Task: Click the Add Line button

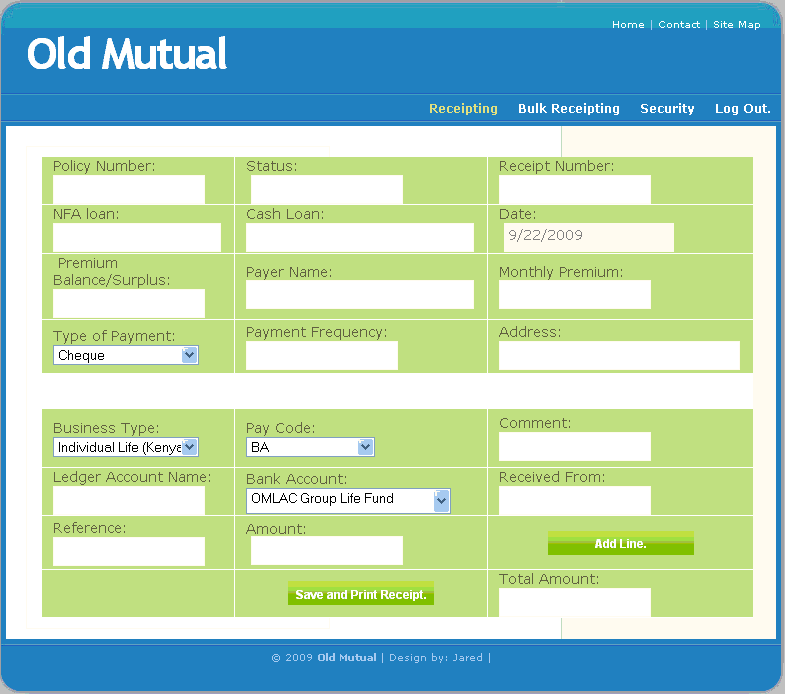Action: tap(621, 543)
